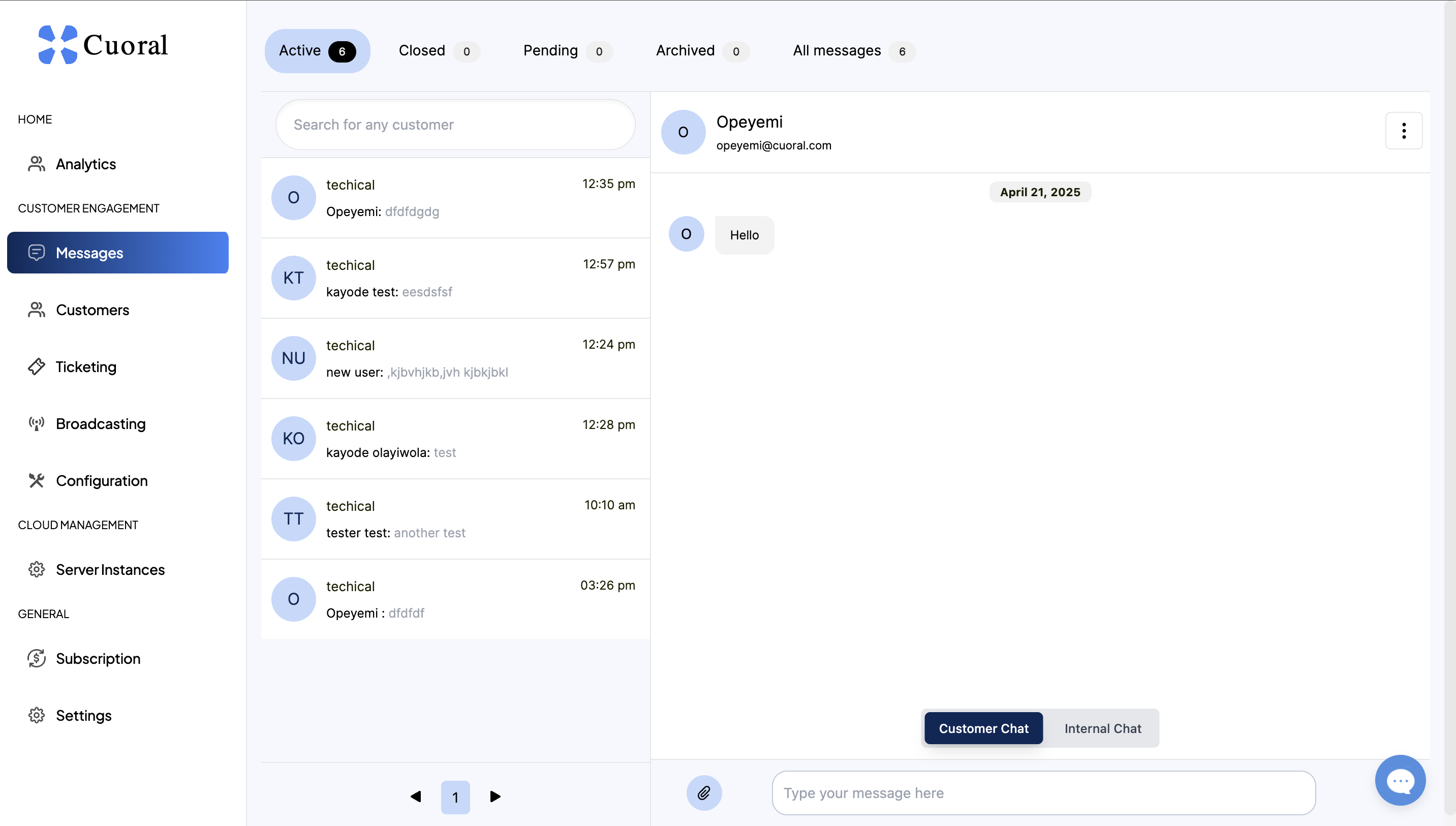Open Ticketing from the sidebar

click(85, 367)
